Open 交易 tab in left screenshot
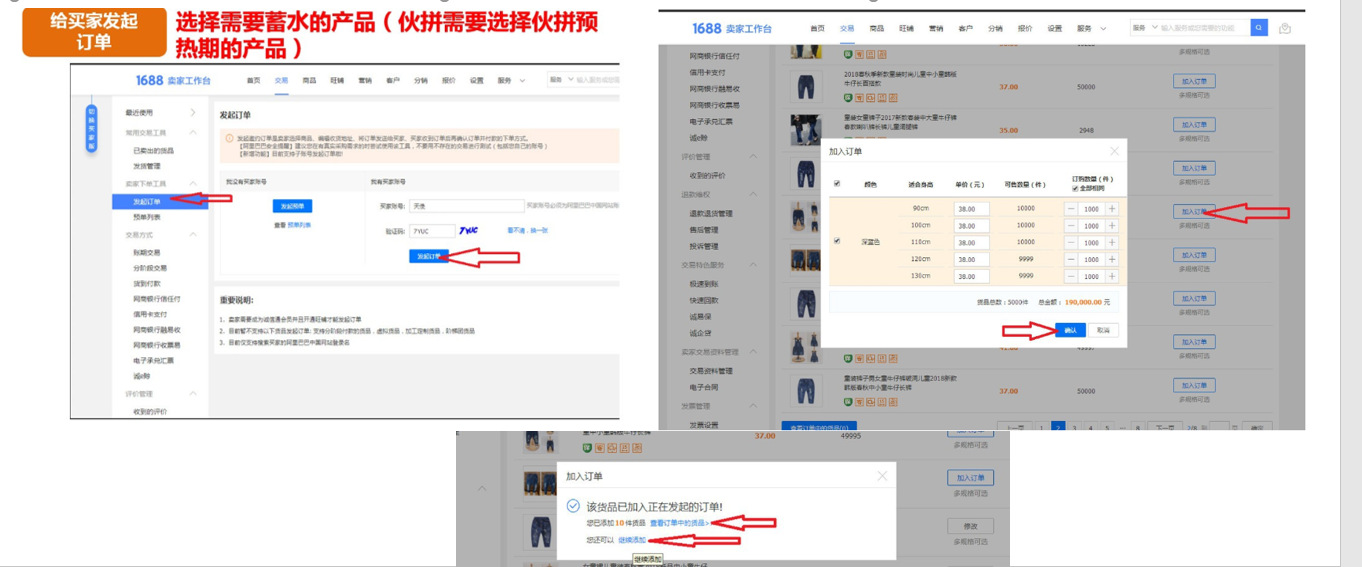This screenshot has width=1362, height=567. point(281,80)
